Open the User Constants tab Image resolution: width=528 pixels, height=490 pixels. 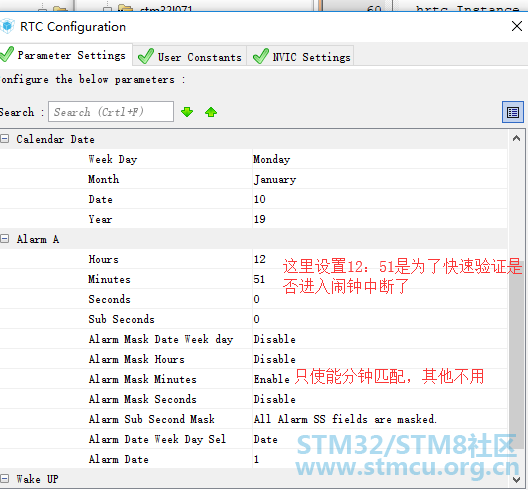click(x=190, y=56)
